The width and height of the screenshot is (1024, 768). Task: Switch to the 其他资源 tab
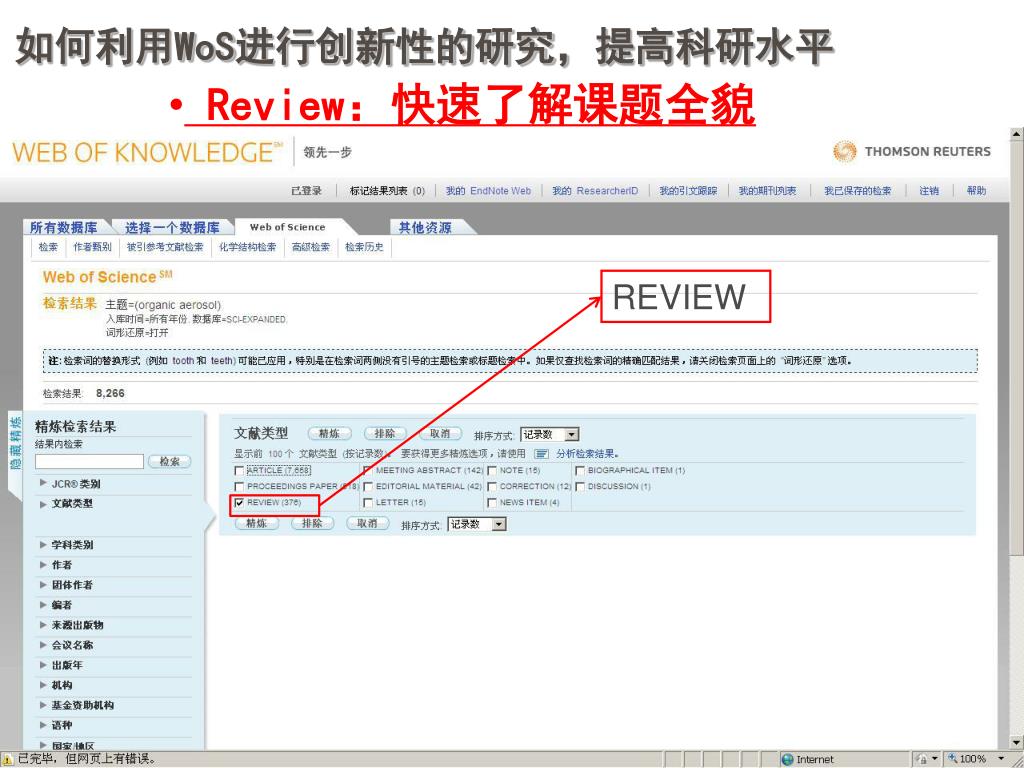(425, 227)
